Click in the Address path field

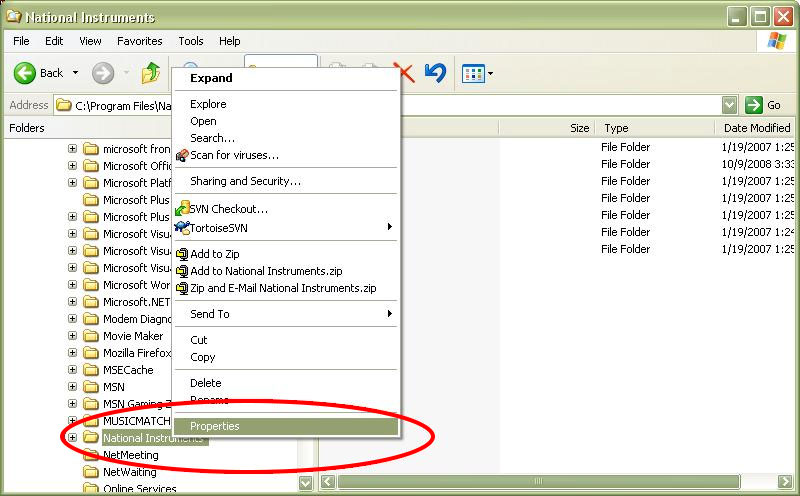coord(388,105)
